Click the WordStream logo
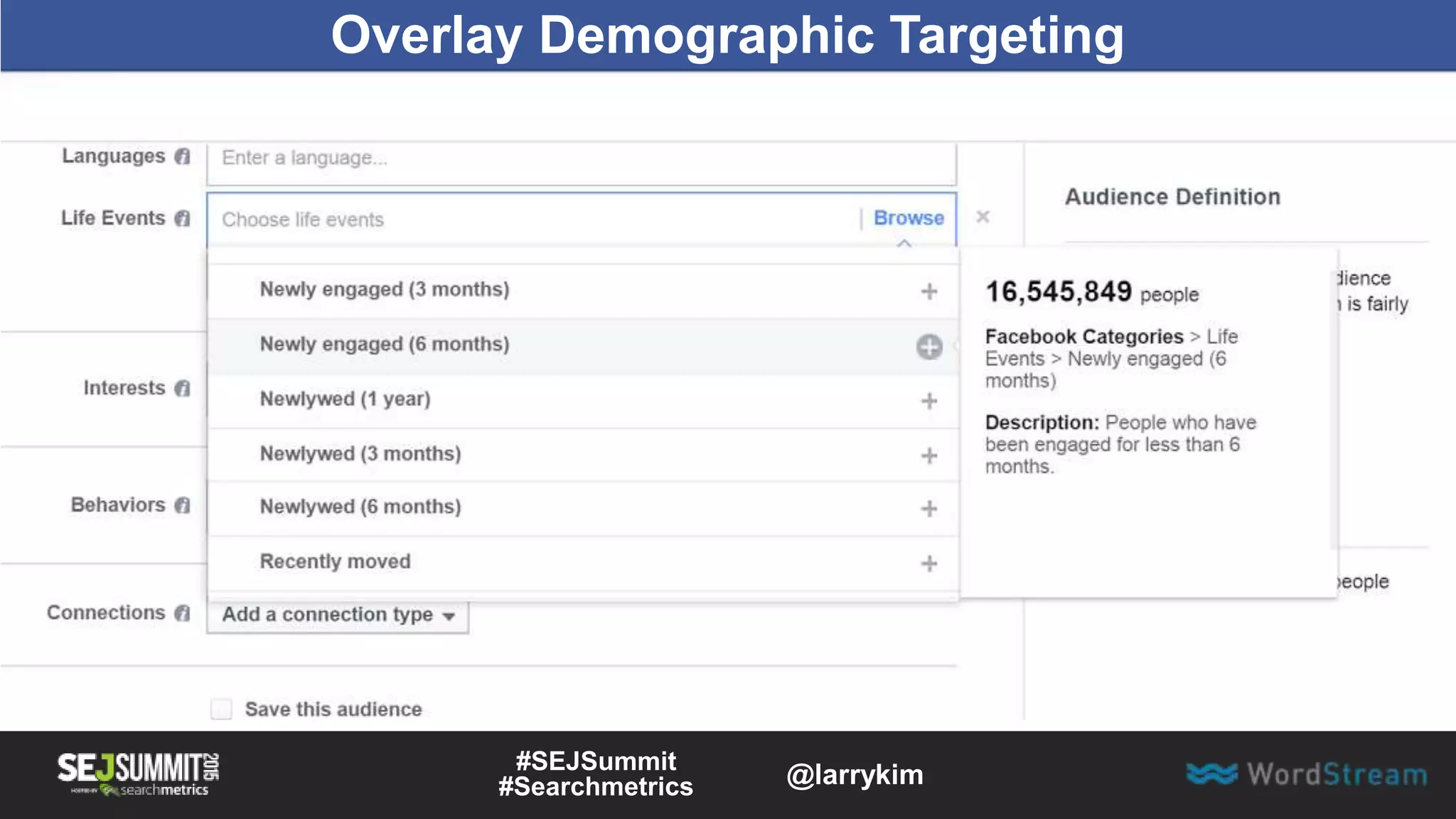 pyautogui.click(x=1307, y=774)
